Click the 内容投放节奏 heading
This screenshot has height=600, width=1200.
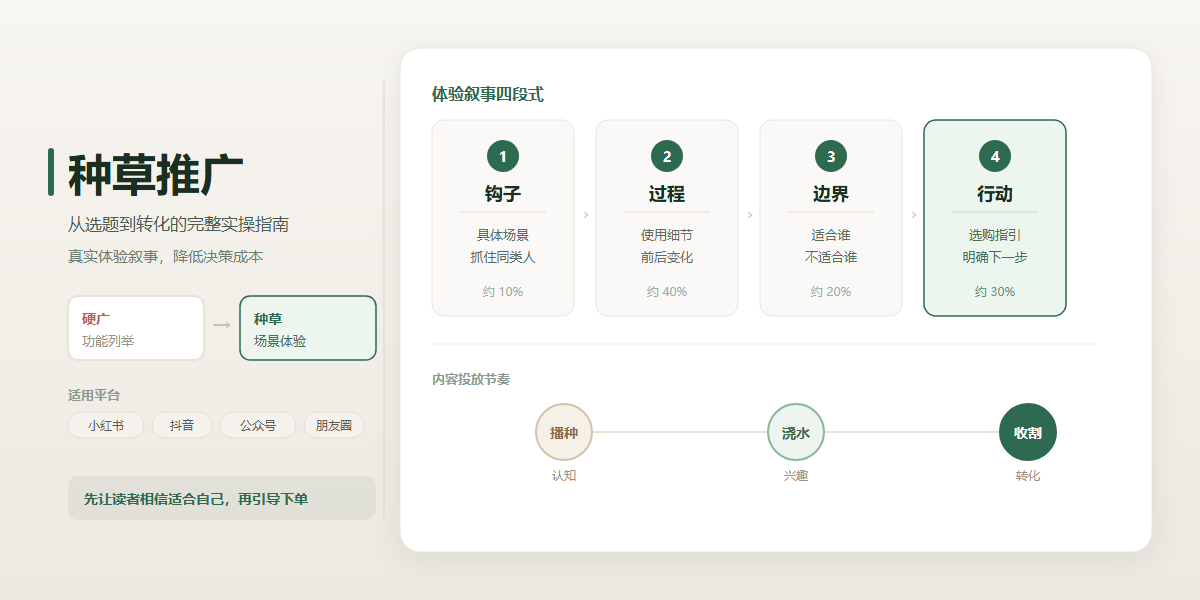(471, 380)
